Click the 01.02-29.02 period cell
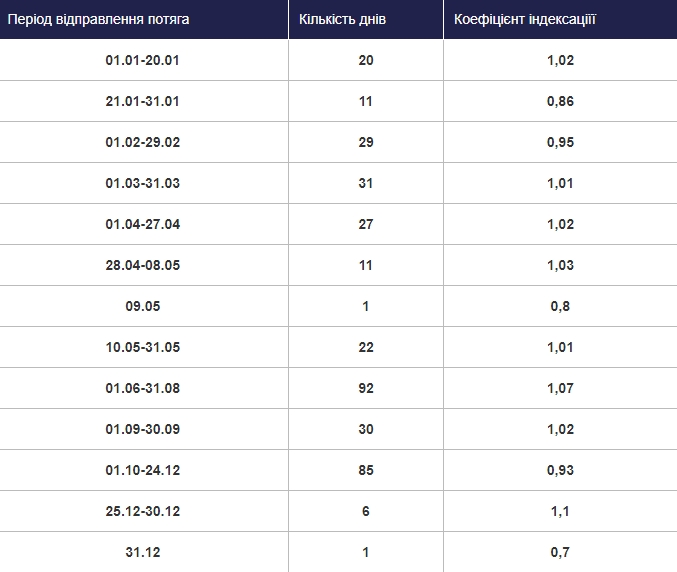677x572 pixels. (x=142, y=142)
